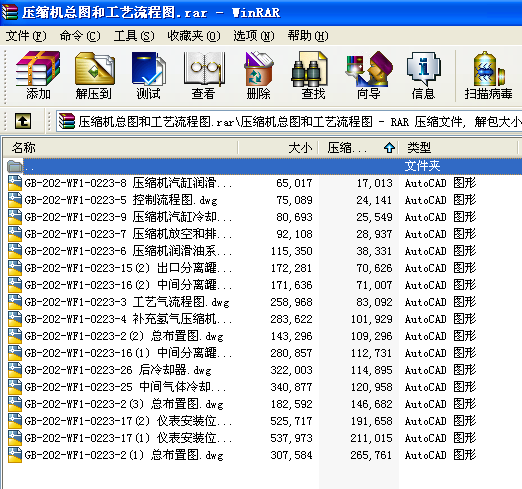Click file icon of 0223-9 压缩机汽缸冷却
Image resolution: width=522 pixels, height=489 pixels.
(x=15, y=217)
